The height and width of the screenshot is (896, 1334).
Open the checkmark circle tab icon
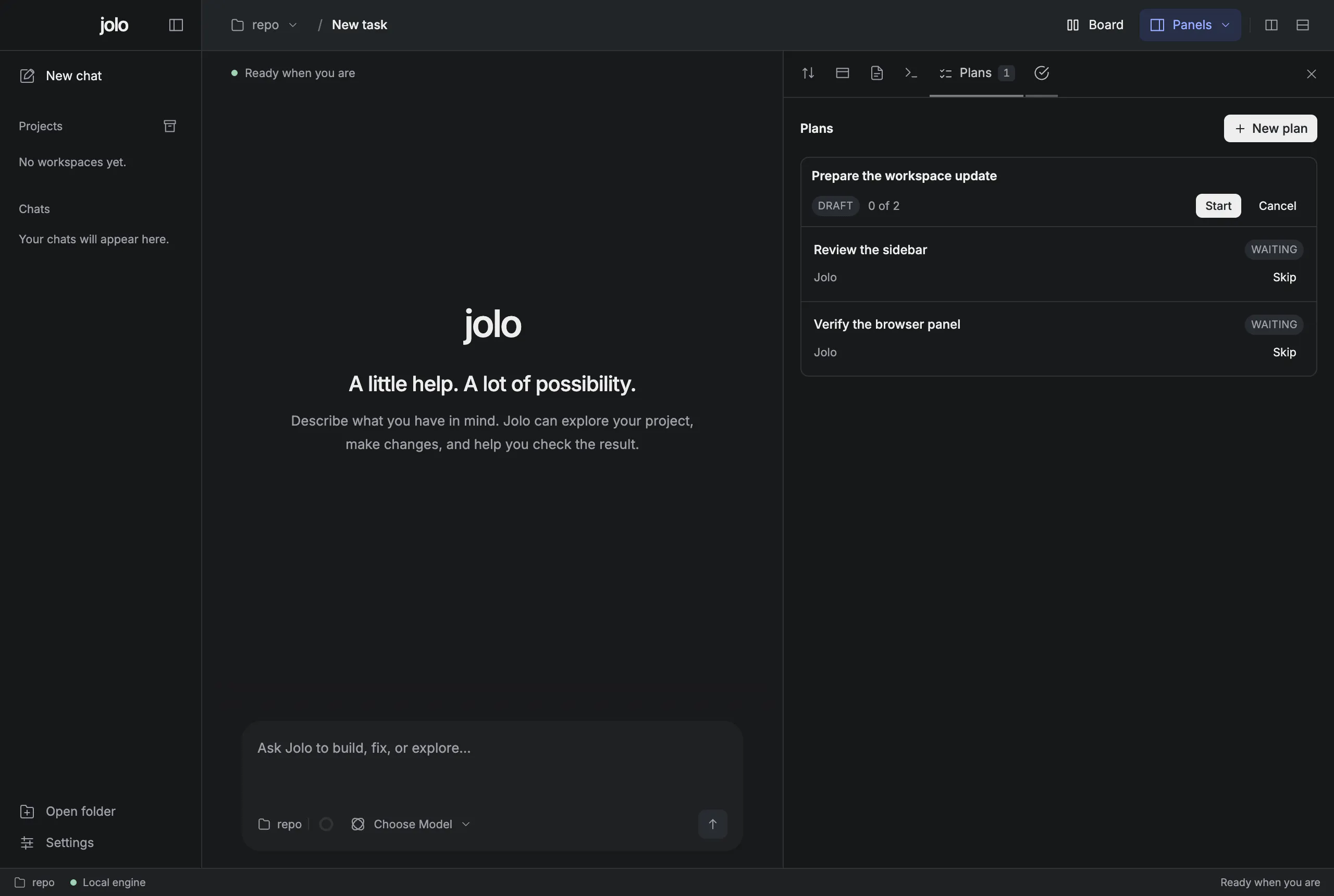[1041, 73]
